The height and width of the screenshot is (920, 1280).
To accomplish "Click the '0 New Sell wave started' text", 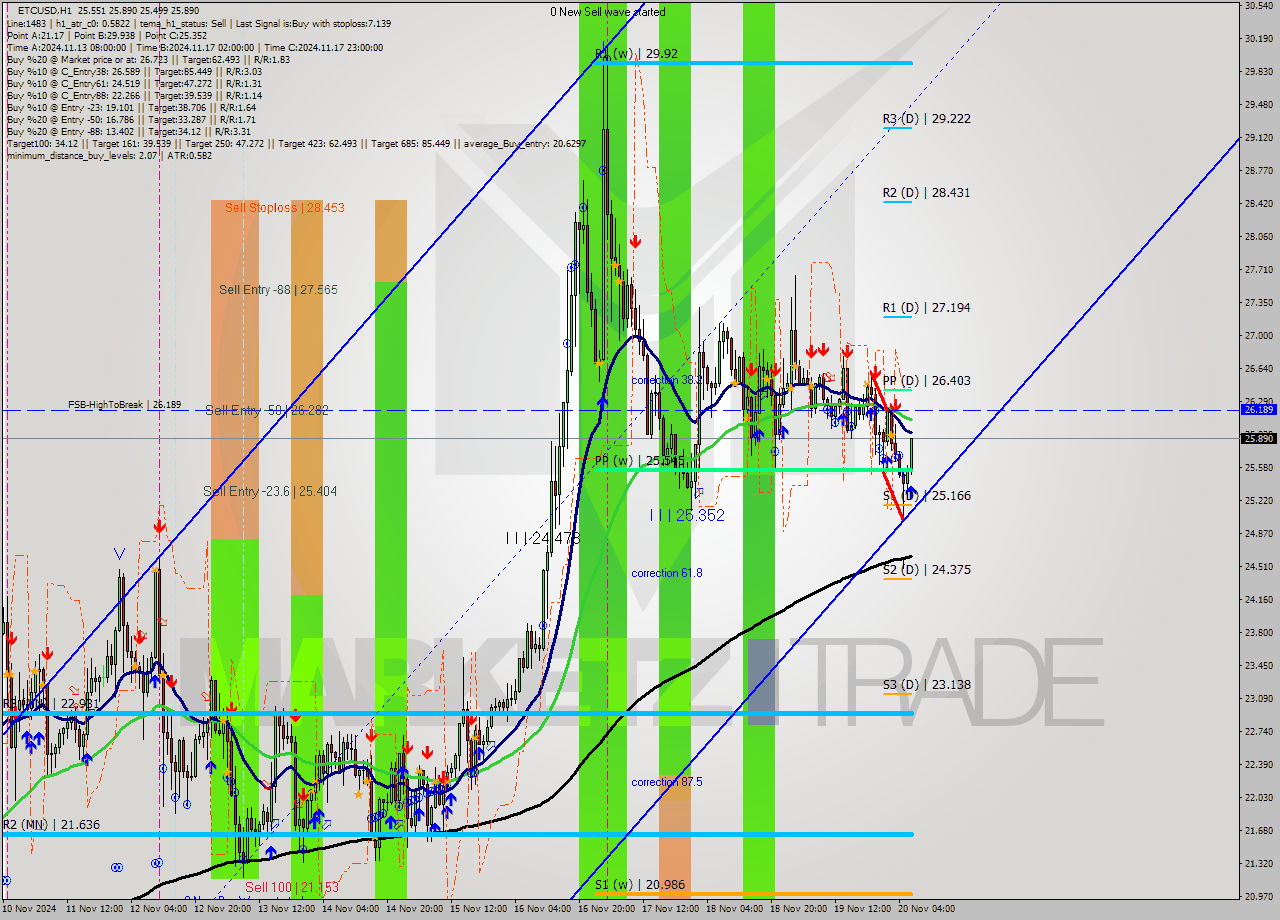I will coord(607,12).
